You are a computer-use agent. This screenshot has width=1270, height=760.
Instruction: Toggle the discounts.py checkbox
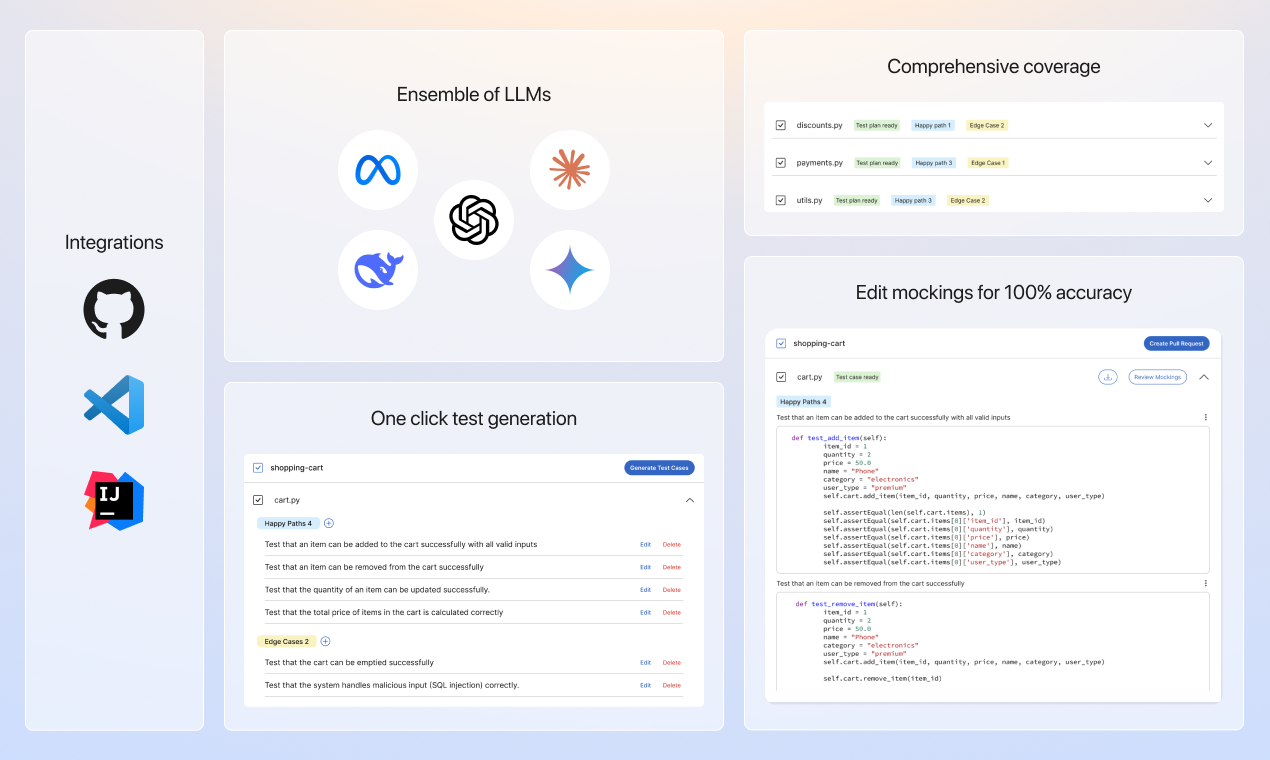point(781,125)
